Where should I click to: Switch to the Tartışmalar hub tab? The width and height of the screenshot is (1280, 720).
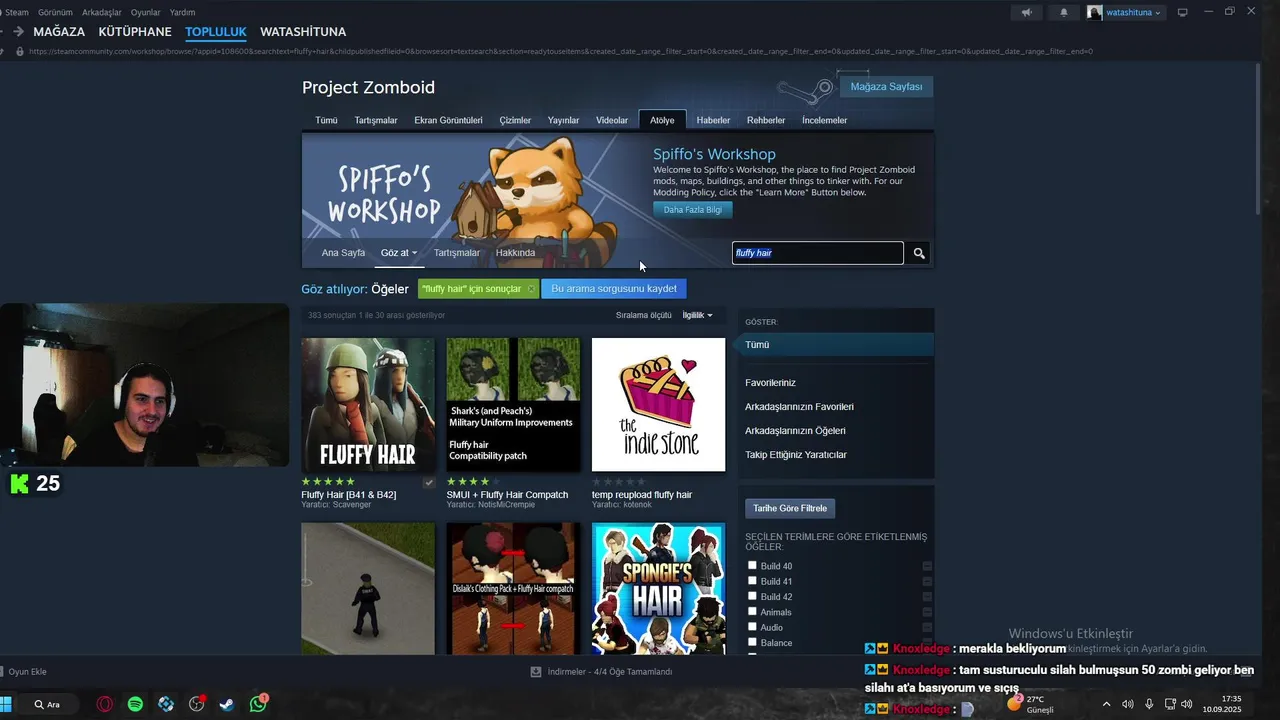pyautogui.click(x=376, y=120)
